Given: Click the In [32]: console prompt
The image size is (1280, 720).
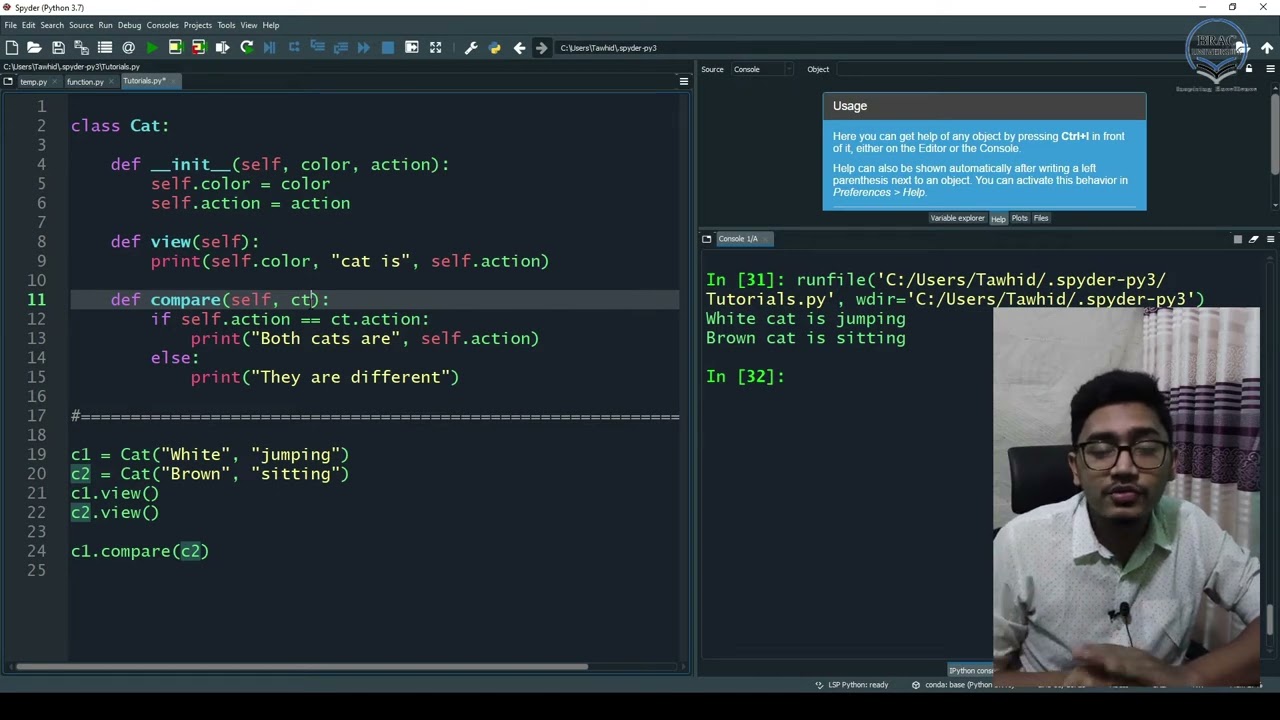Looking at the screenshot, I should pos(745,377).
